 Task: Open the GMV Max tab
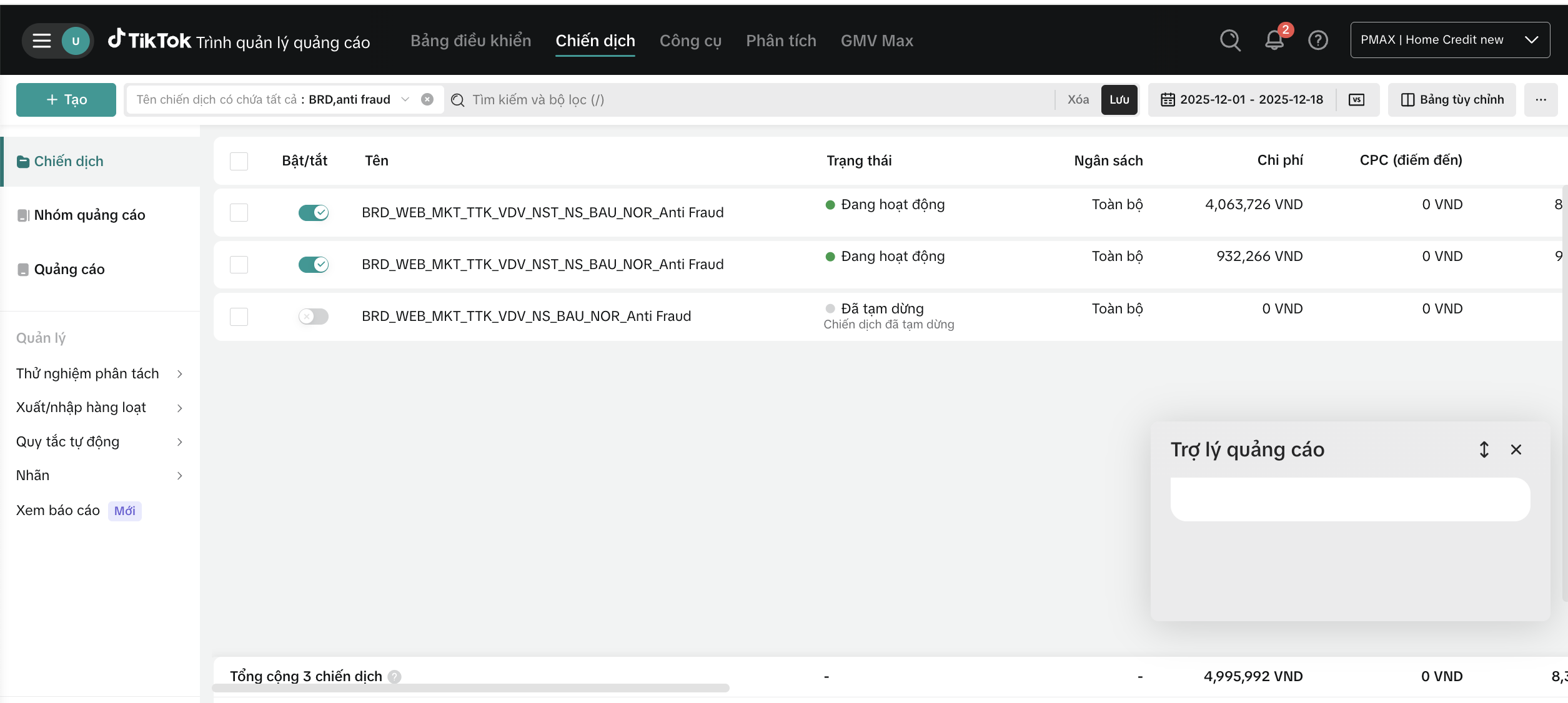coord(876,41)
